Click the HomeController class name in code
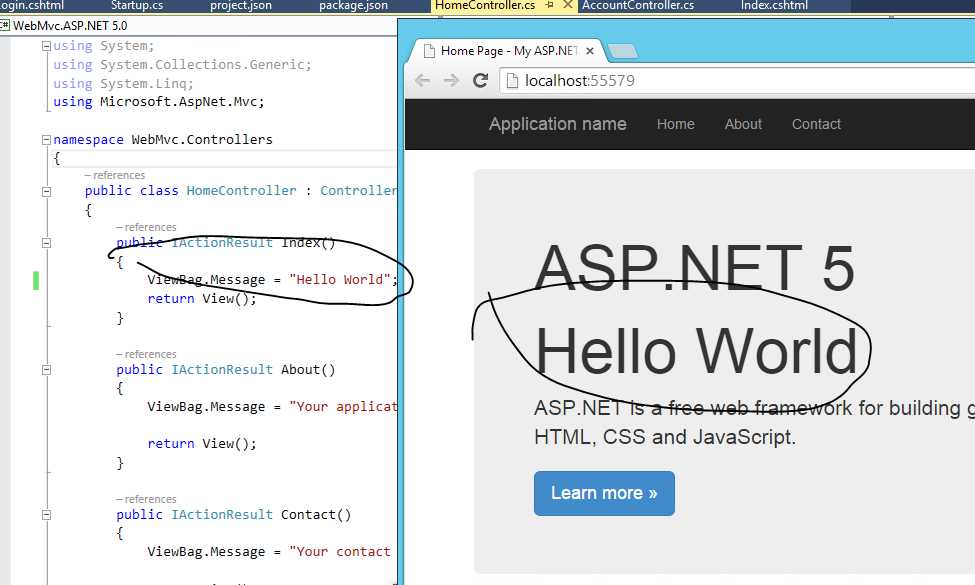Image resolution: width=975 pixels, height=585 pixels. click(x=241, y=191)
